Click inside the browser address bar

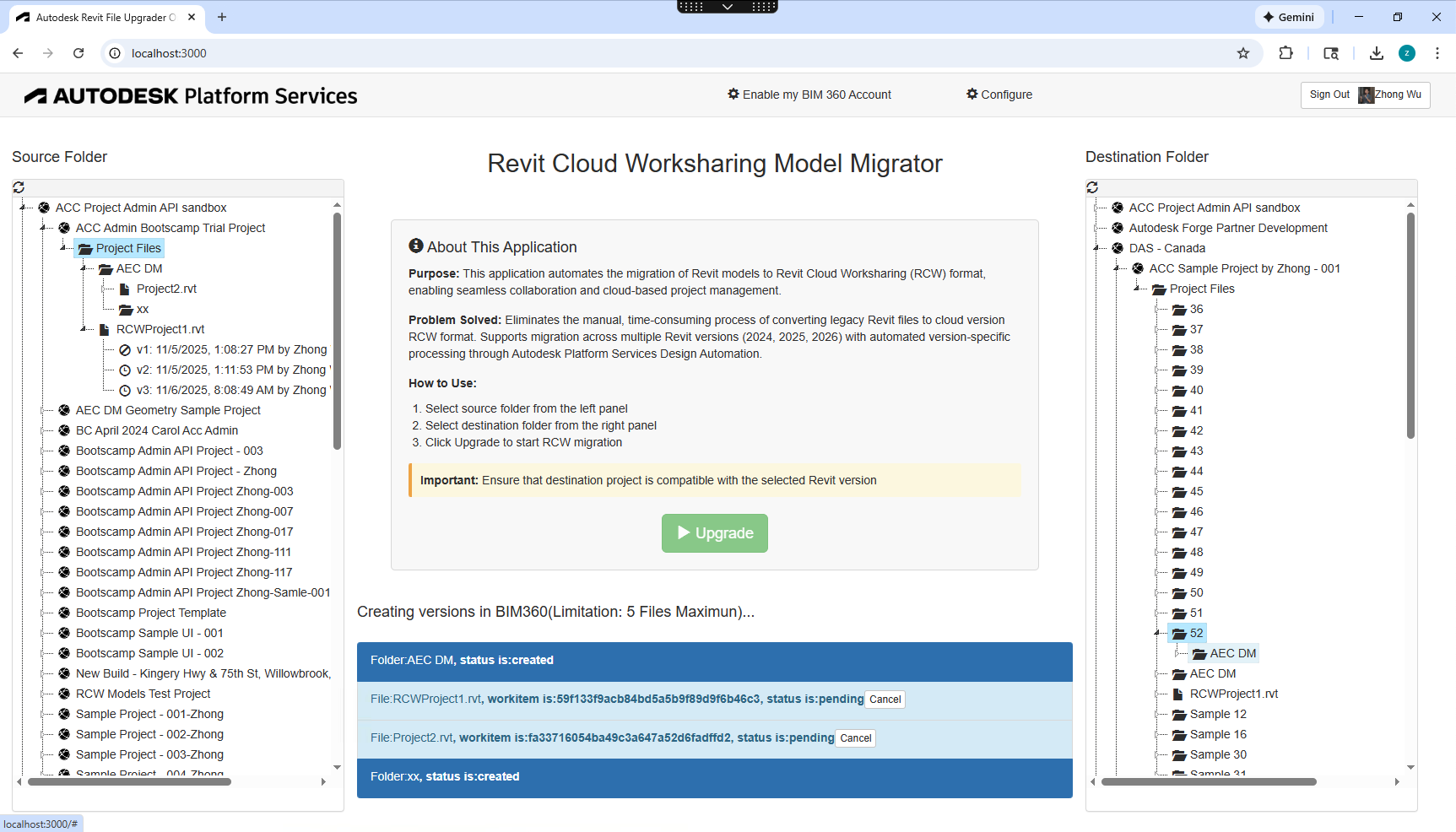click(x=338, y=52)
